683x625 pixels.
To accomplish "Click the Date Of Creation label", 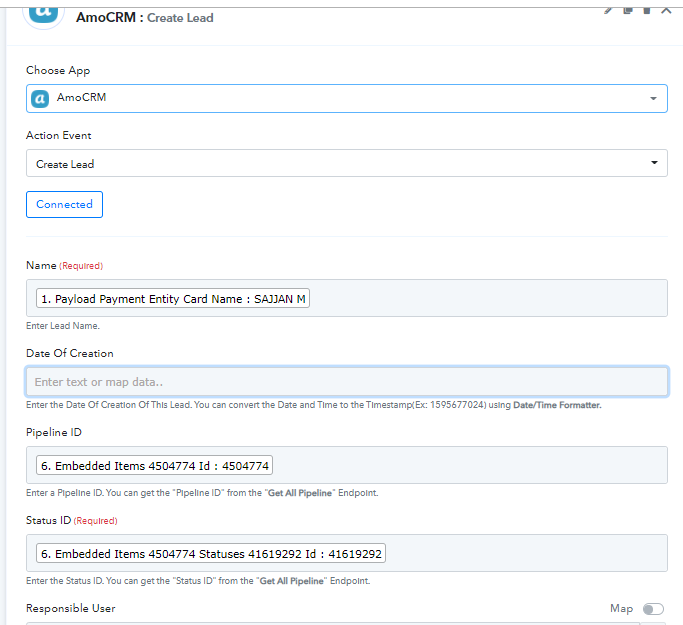I will point(70,353).
